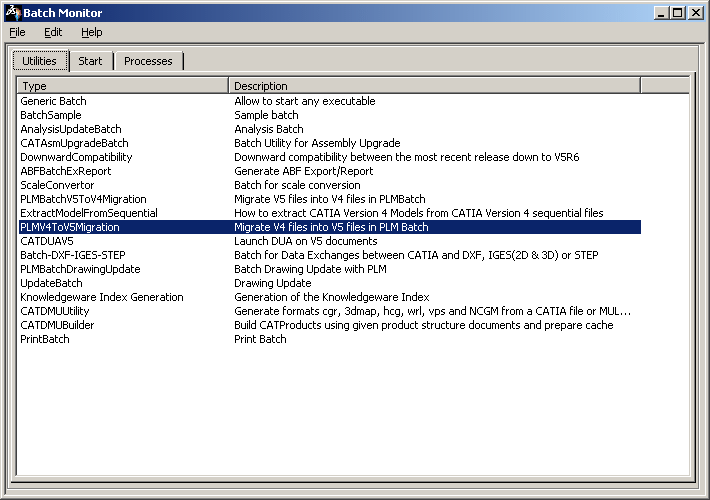Select the ABFBatchExReport row
Image resolution: width=710 pixels, height=500 pixels.
coord(66,171)
